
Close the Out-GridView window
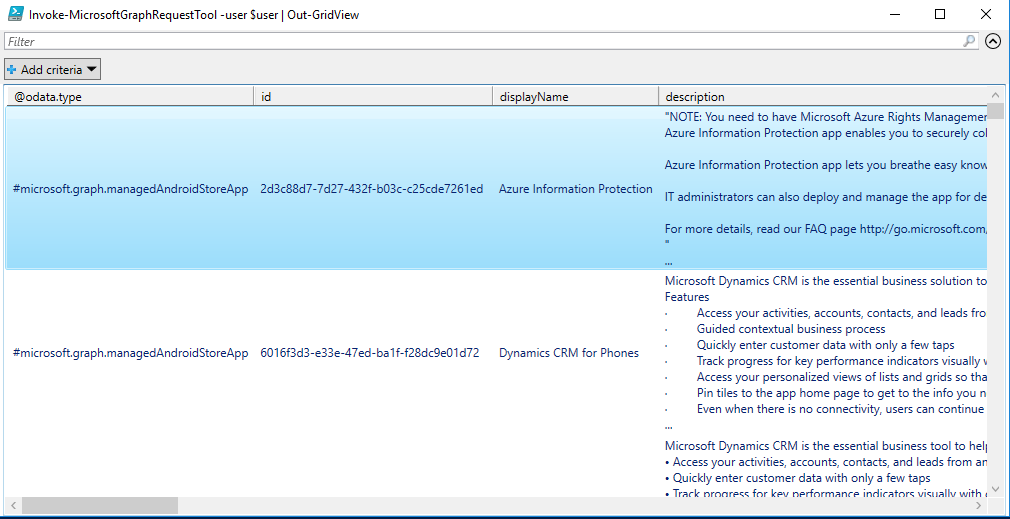(x=986, y=14)
